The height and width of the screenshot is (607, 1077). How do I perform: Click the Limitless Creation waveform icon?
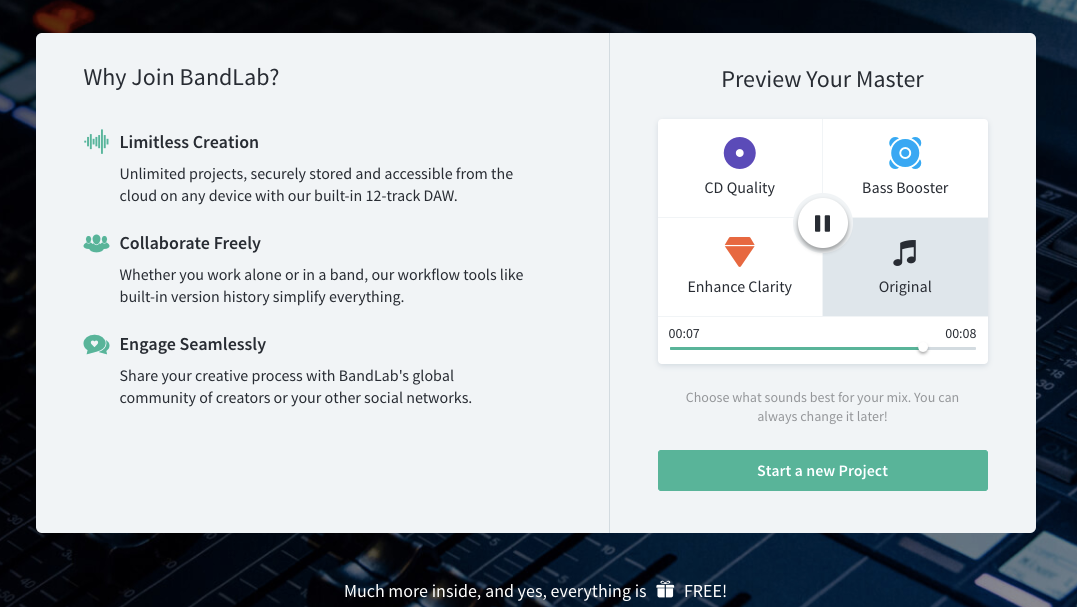pos(96,142)
